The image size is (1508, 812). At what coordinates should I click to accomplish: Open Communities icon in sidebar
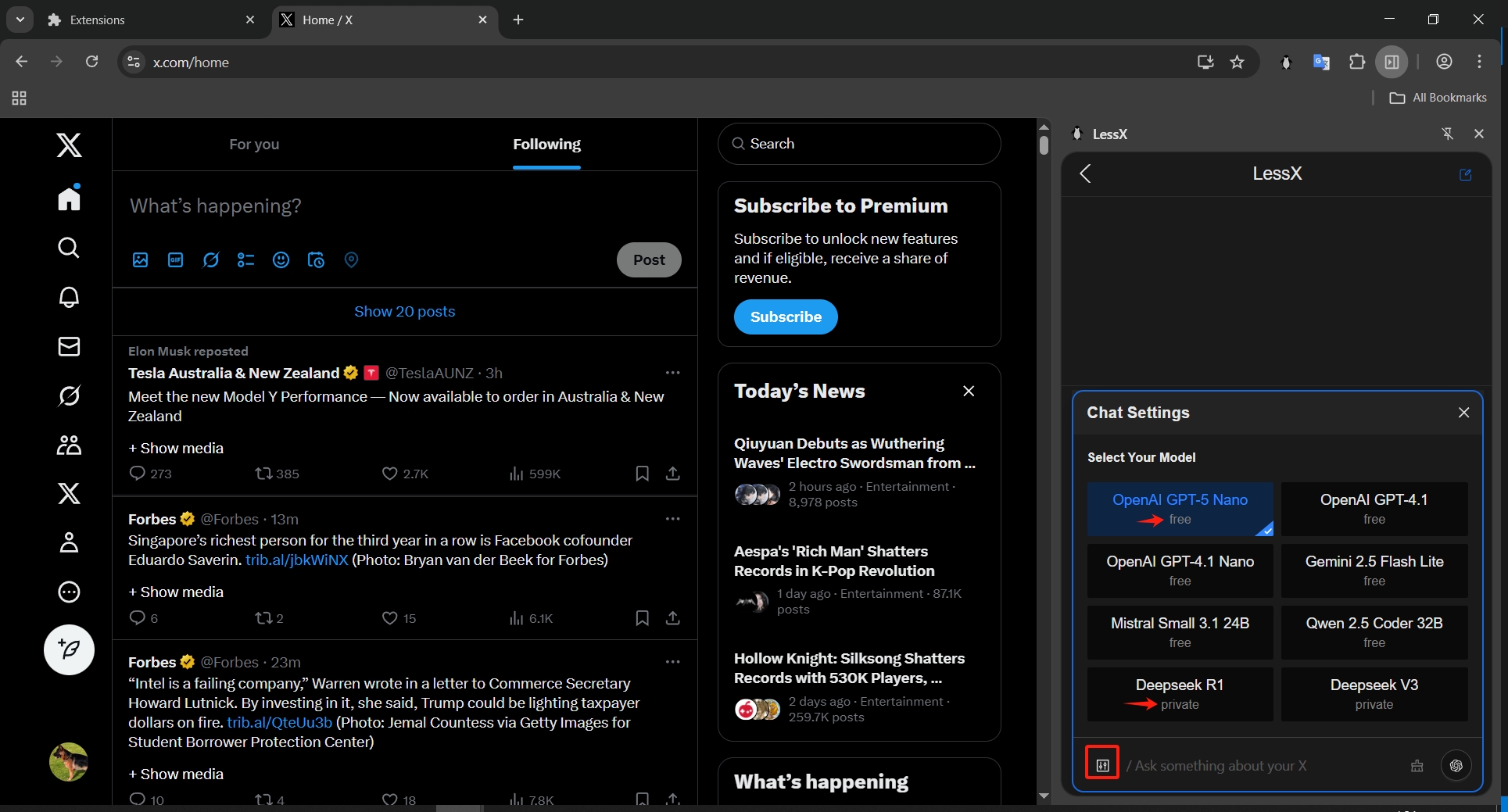(69, 445)
